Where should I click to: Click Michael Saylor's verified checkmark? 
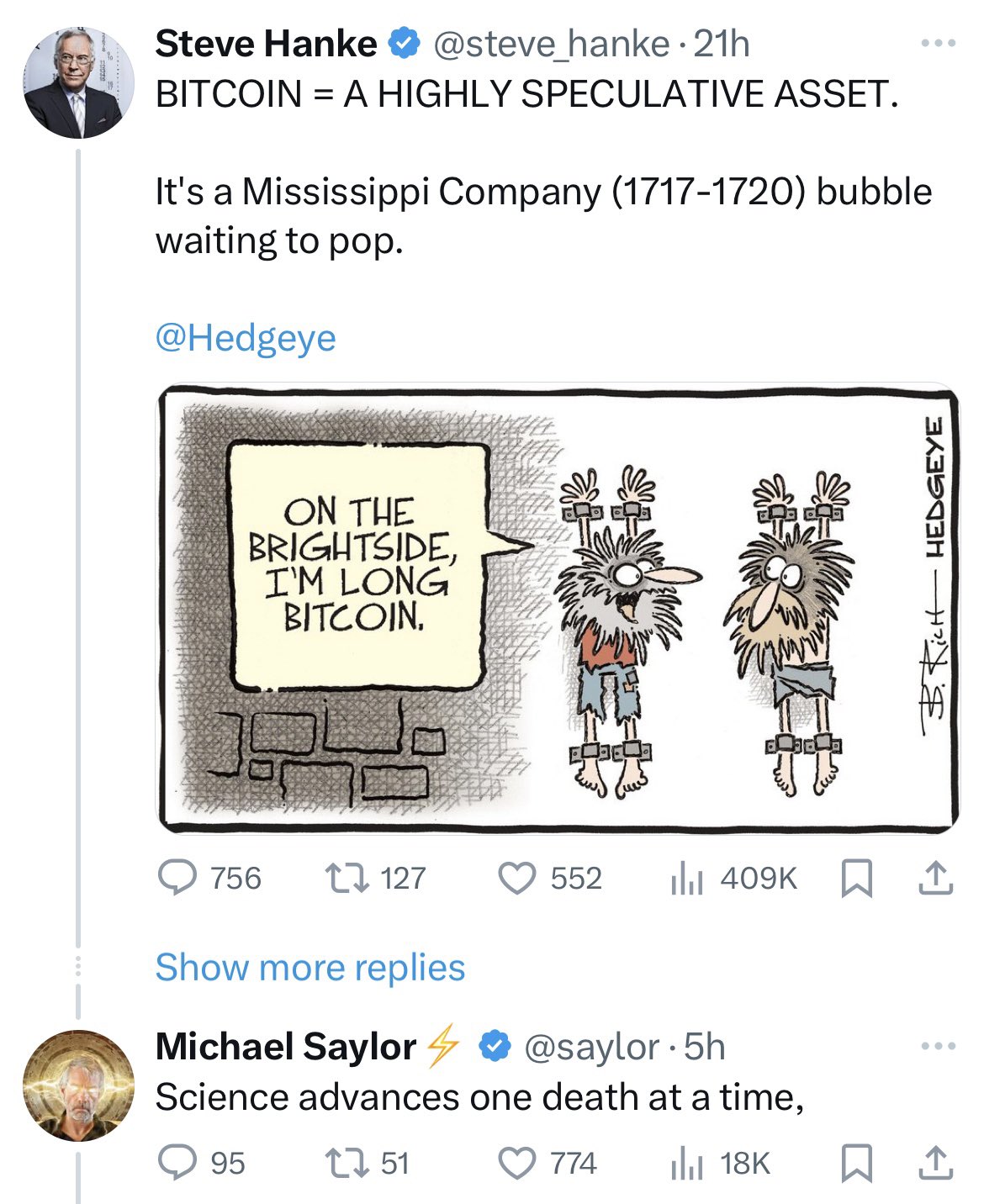pyautogui.click(x=495, y=1045)
